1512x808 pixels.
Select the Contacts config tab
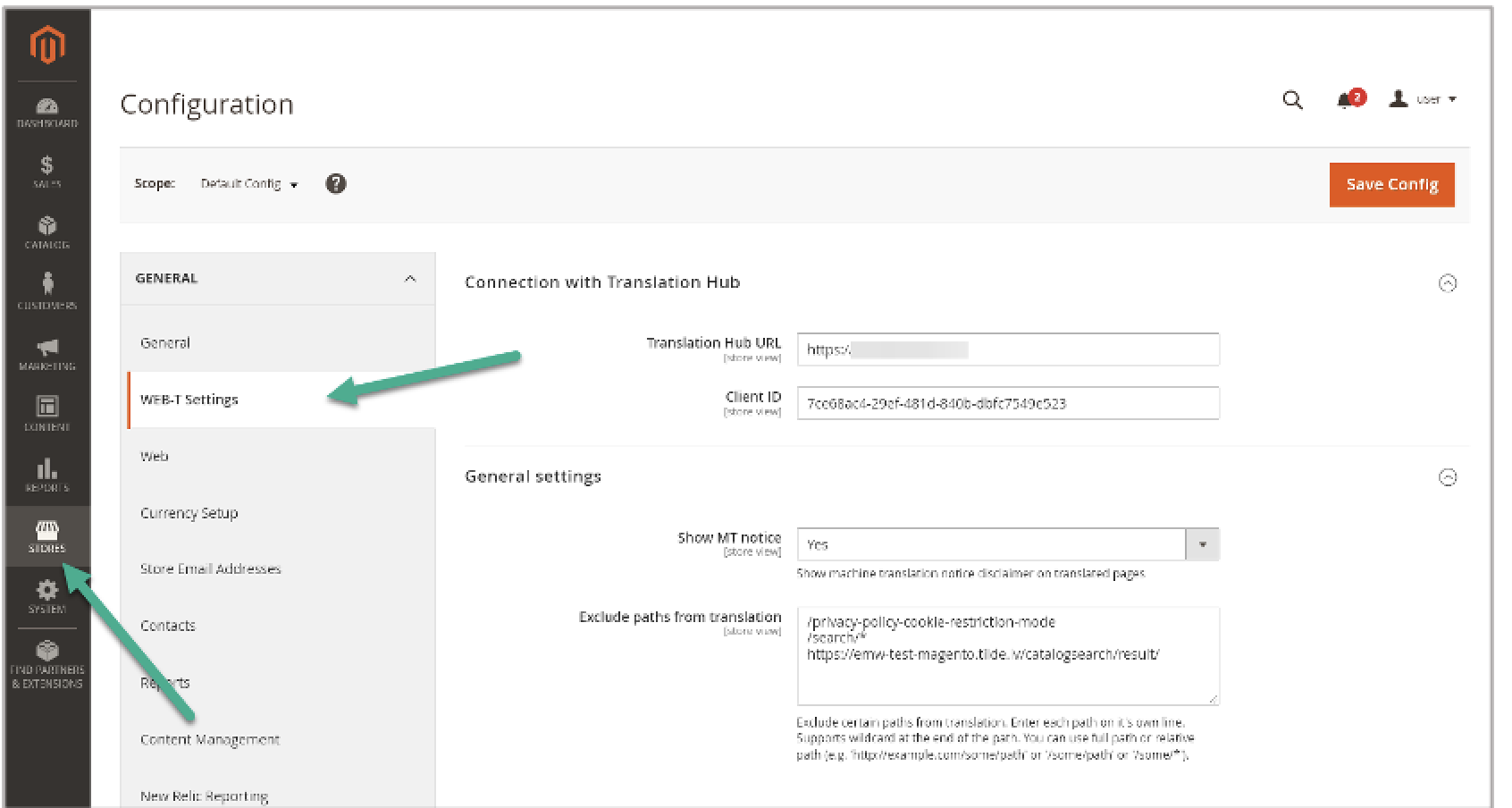pyautogui.click(x=167, y=626)
